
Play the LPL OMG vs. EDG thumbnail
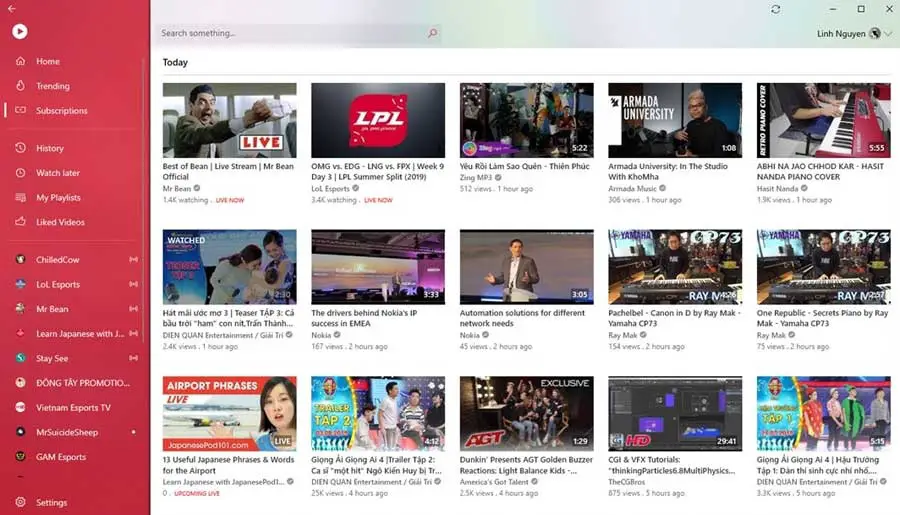click(x=378, y=120)
